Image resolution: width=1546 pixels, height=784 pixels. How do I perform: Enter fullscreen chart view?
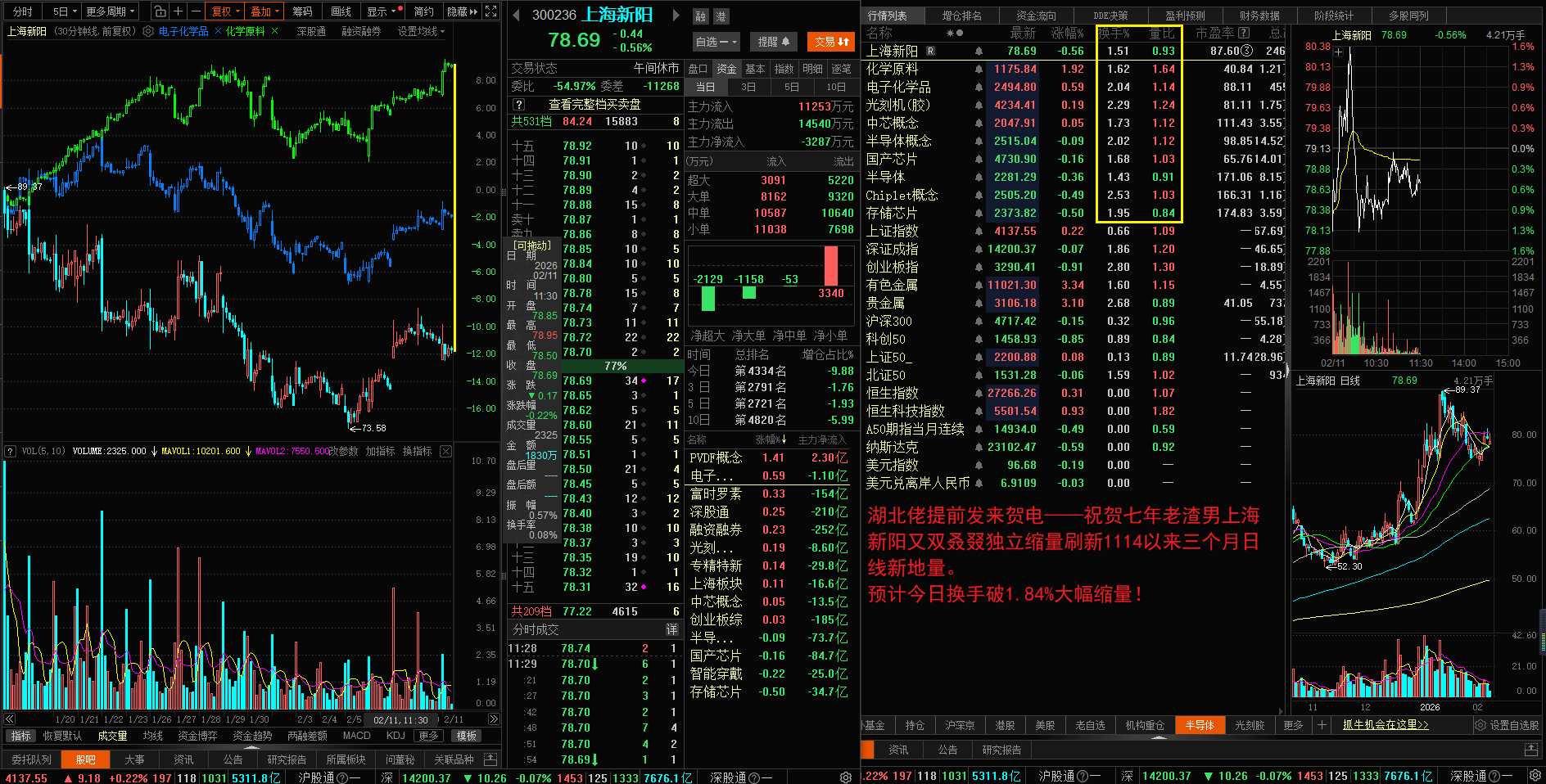(x=491, y=11)
